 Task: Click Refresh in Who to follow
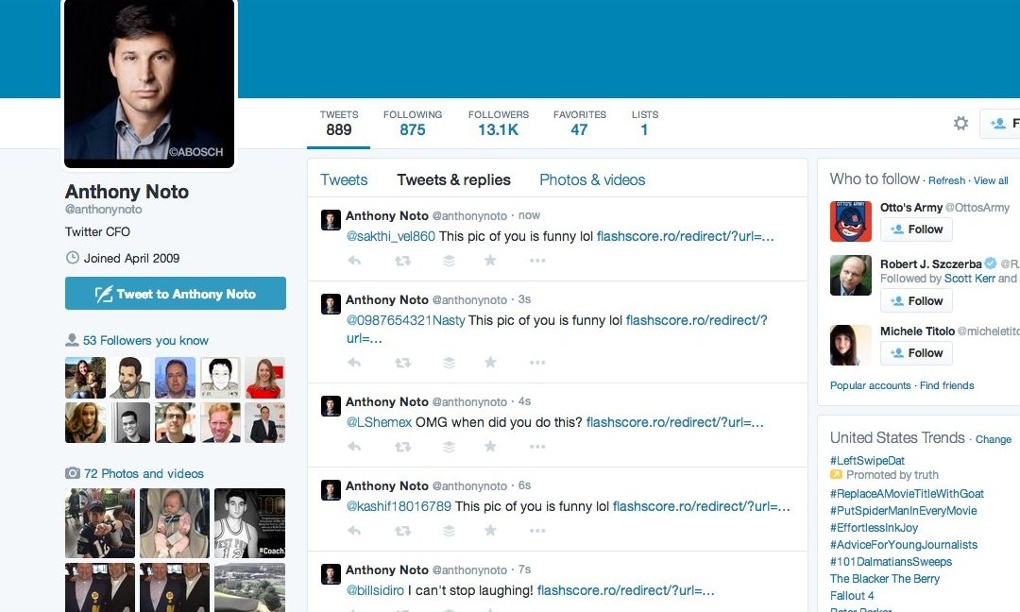pyautogui.click(x=947, y=179)
